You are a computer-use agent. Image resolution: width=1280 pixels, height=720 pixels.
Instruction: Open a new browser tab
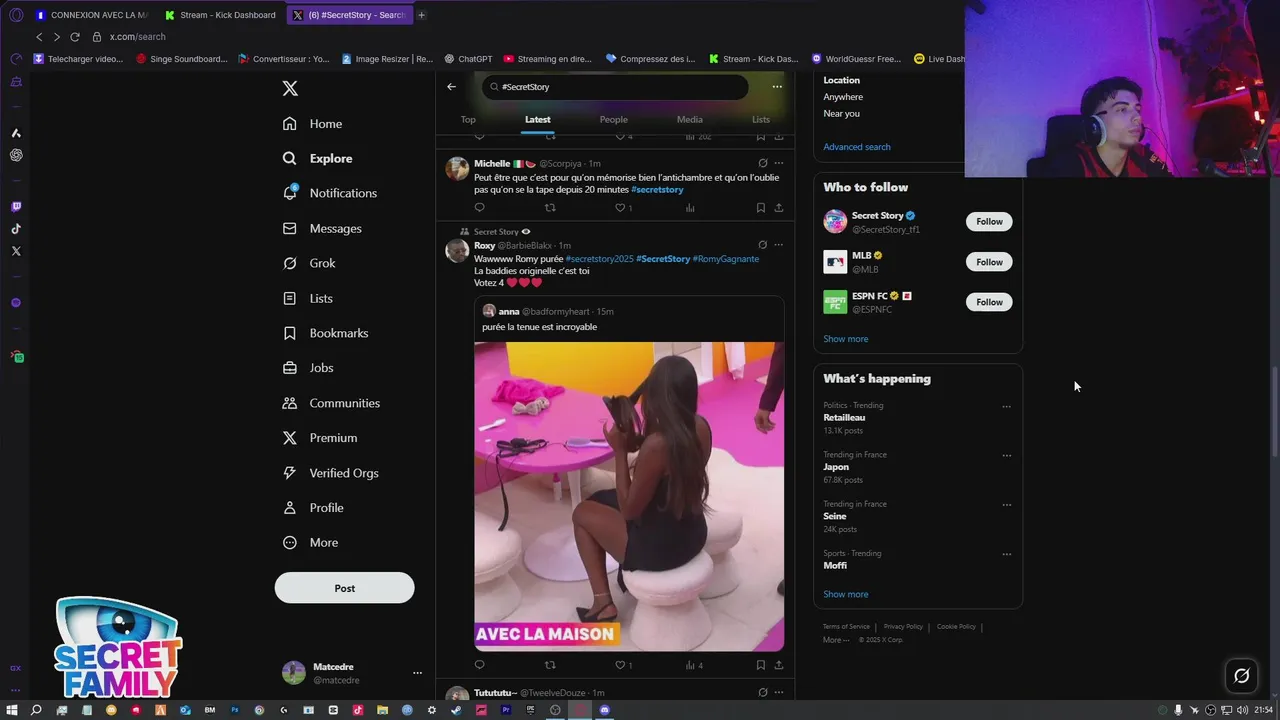click(421, 15)
